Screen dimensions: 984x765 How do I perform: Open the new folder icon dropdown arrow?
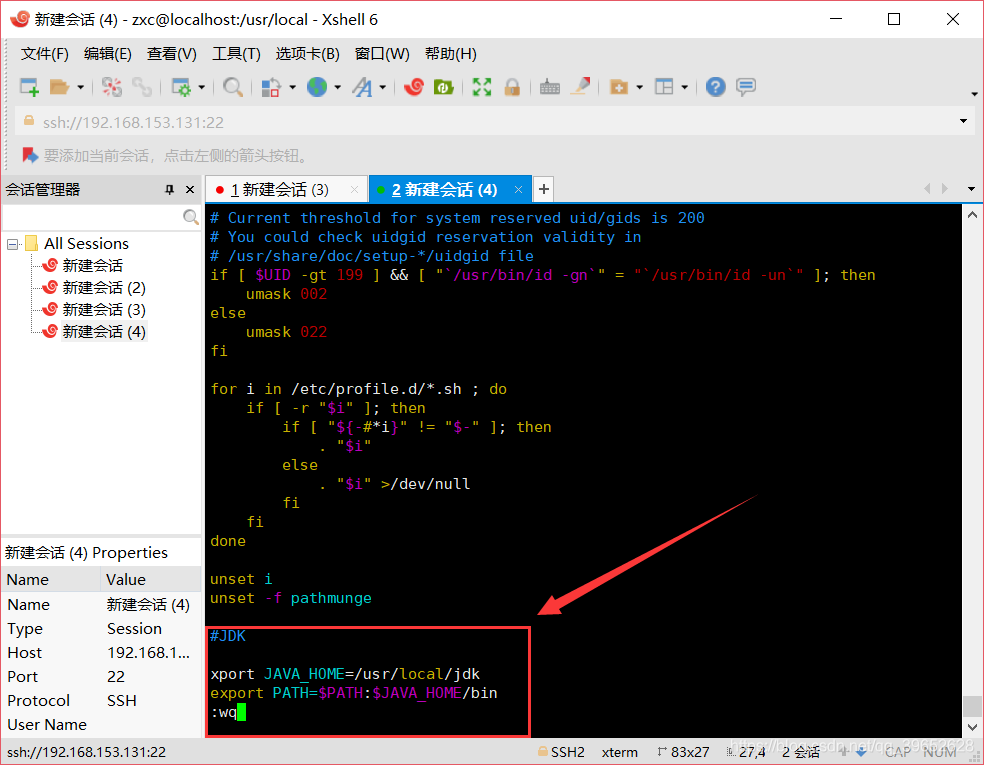point(639,87)
